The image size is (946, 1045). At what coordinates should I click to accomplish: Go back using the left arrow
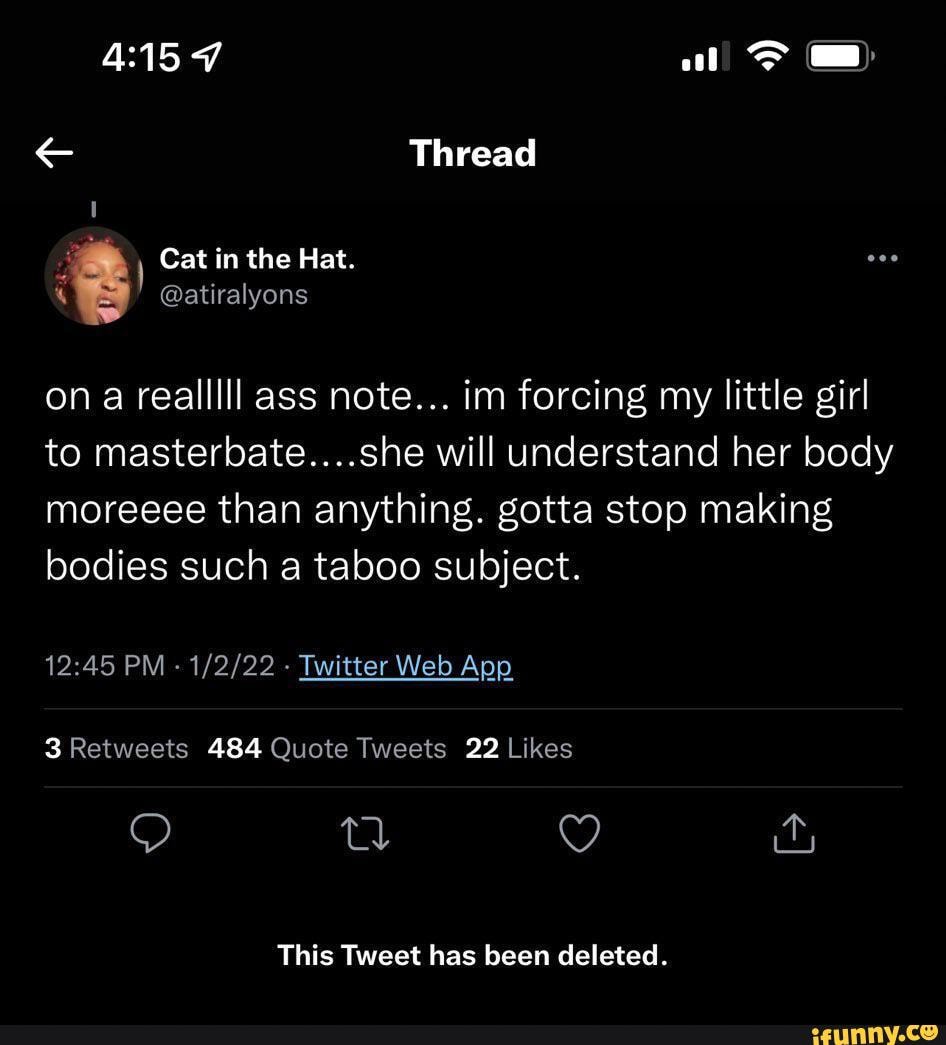tap(55, 153)
